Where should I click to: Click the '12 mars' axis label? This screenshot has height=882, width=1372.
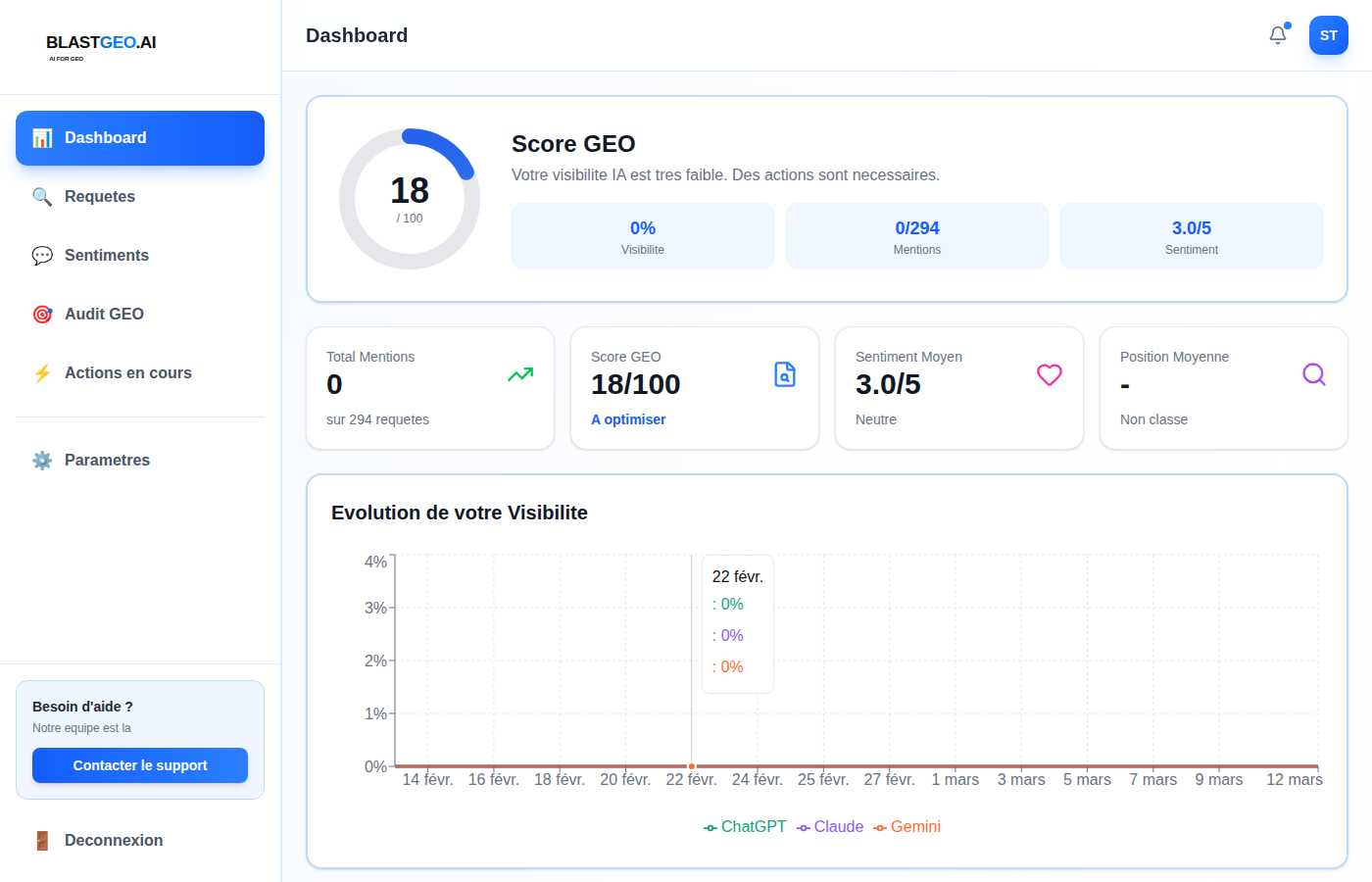pos(1295,780)
